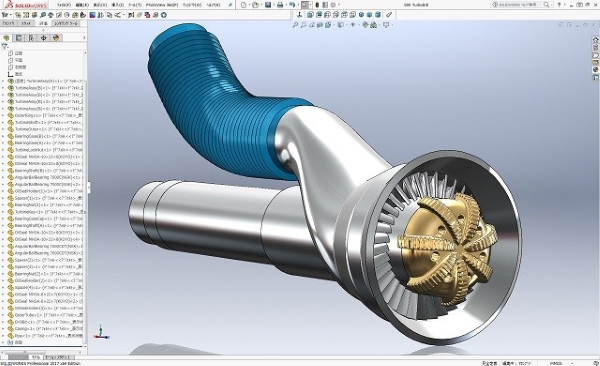Expand the OuterRing<1> component
The width and height of the screenshot is (600, 366).
click(x=3, y=115)
